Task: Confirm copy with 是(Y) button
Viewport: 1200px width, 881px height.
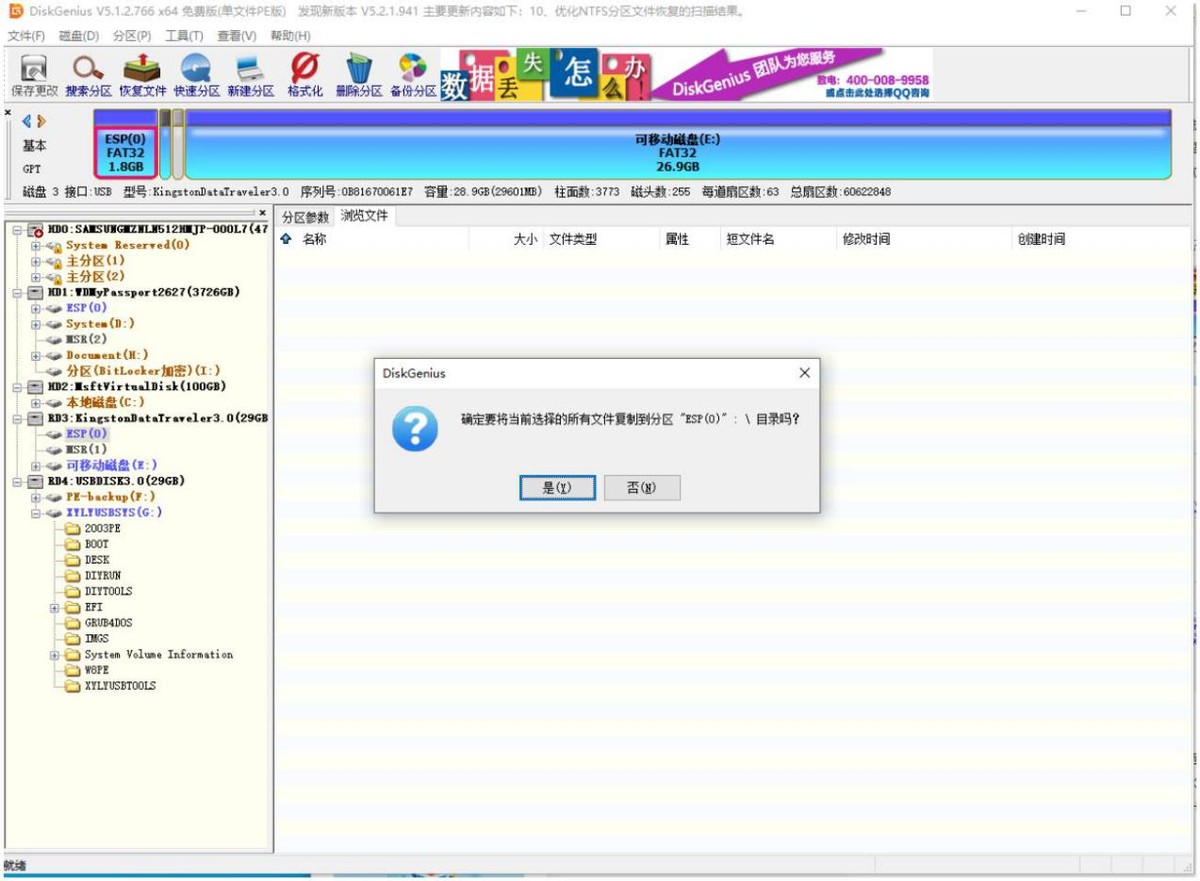Action: click(x=557, y=488)
